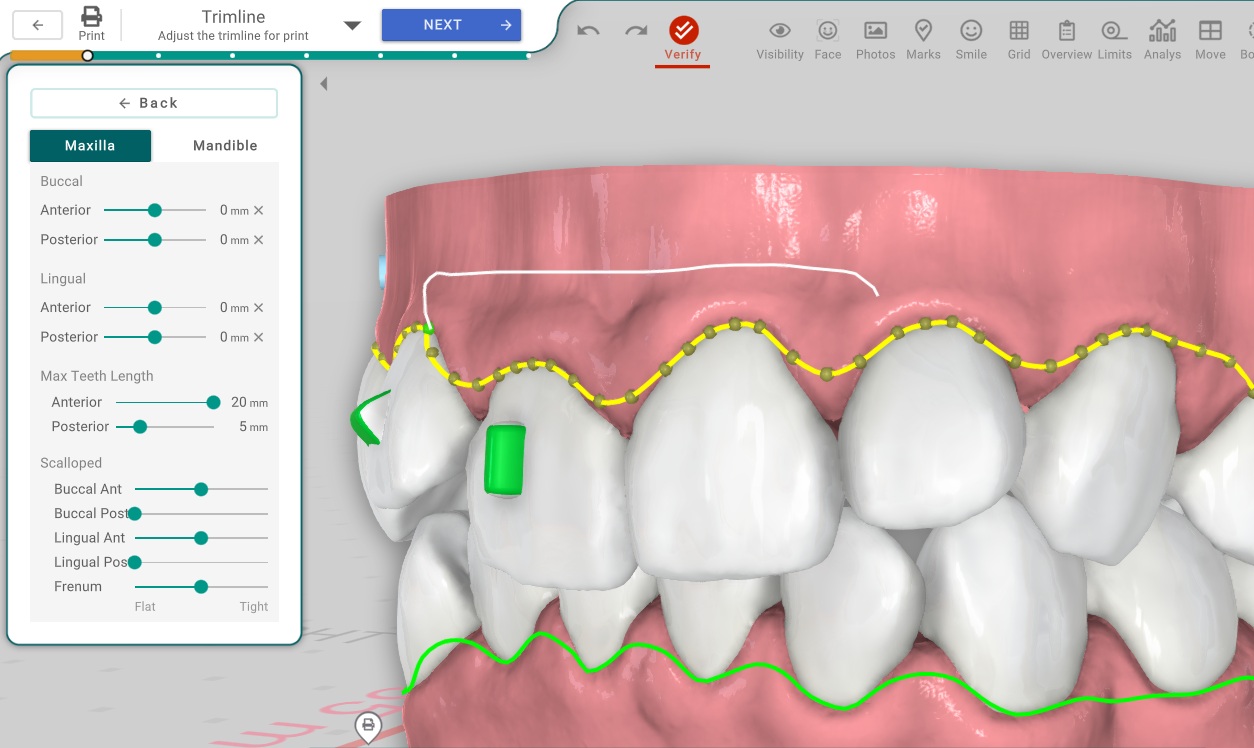
Task: Select the green attachment on the tooth
Action: tap(504, 459)
